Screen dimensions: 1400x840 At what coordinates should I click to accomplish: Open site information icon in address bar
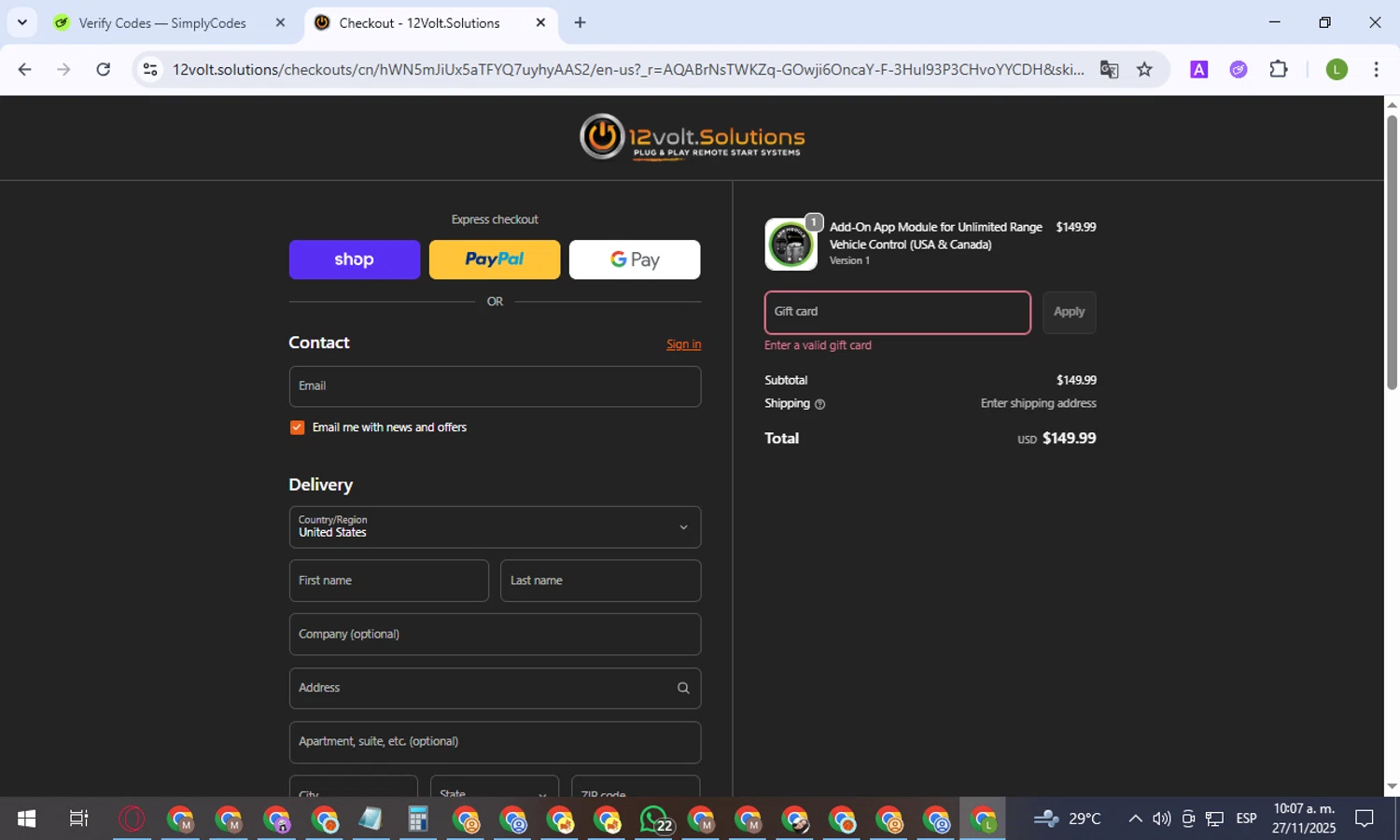coord(150,69)
